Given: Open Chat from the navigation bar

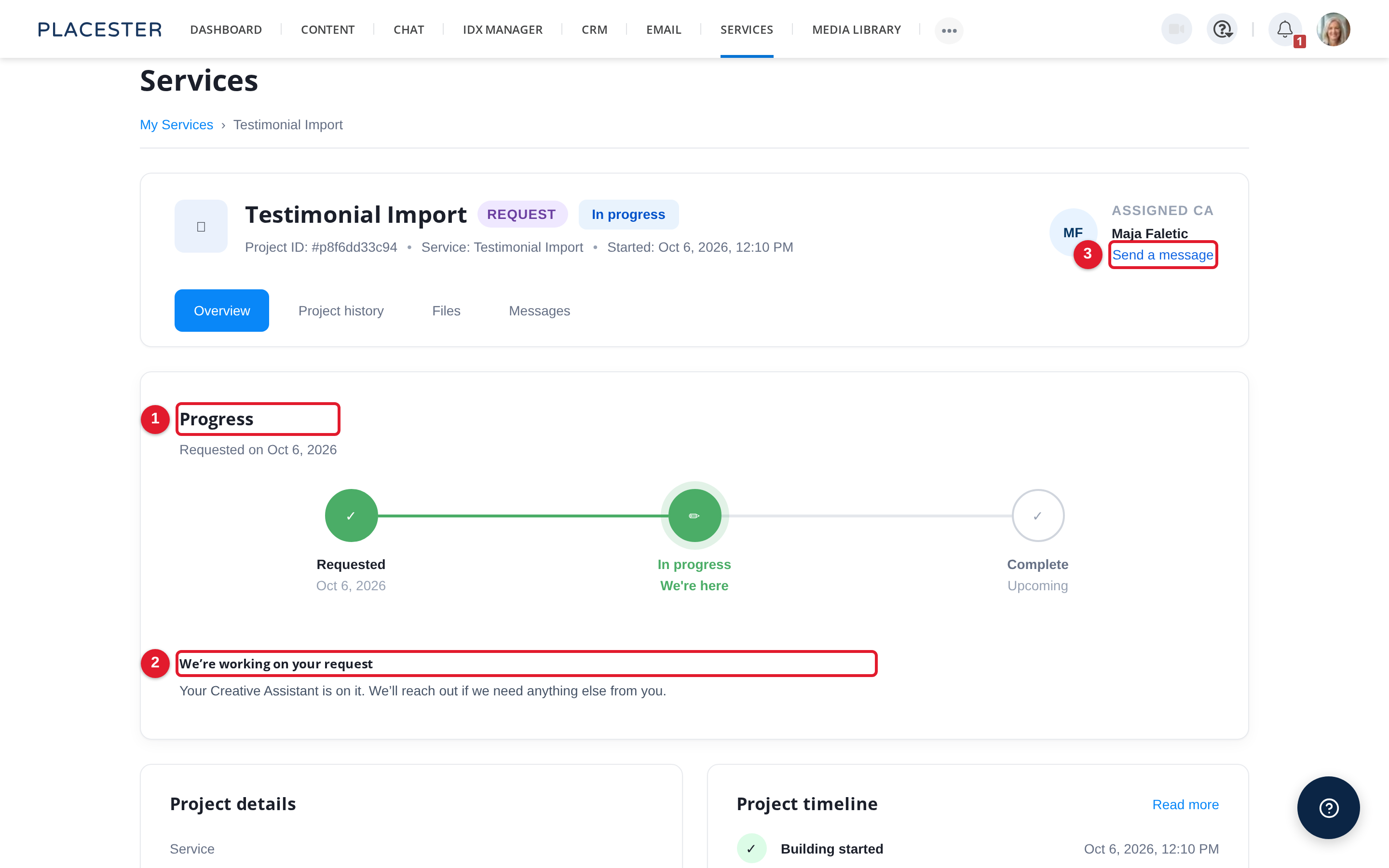Looking at the screenshot, I should point(409,29).
